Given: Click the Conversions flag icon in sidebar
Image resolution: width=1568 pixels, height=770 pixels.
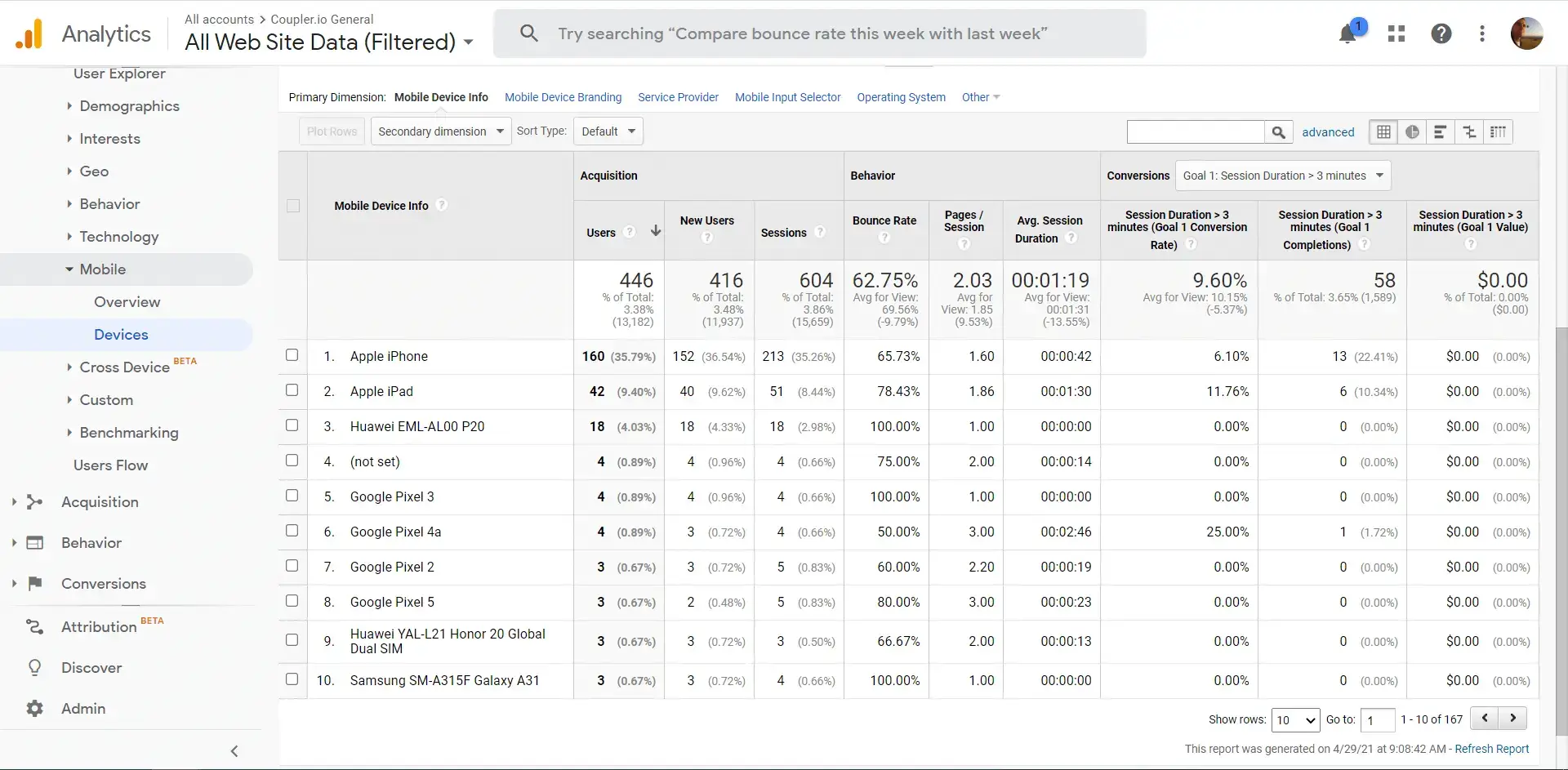Looking at the screenshot, I should [34, 584].
